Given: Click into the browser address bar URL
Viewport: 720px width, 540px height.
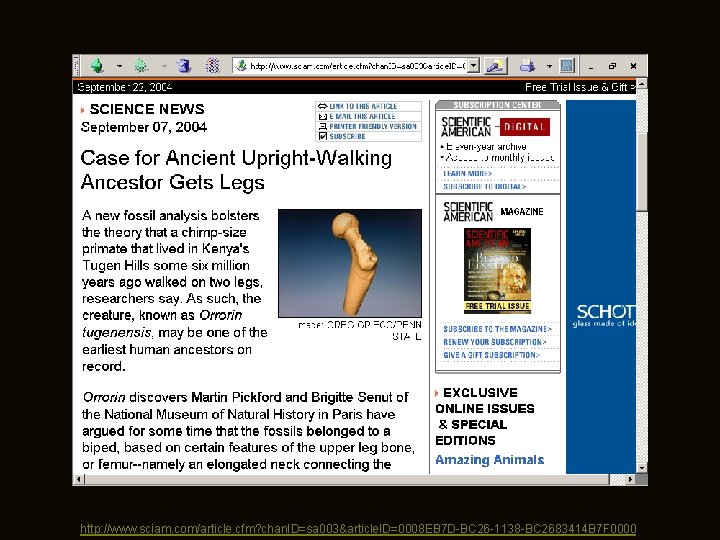Looking at the screenshot, I should pos(358,66).
